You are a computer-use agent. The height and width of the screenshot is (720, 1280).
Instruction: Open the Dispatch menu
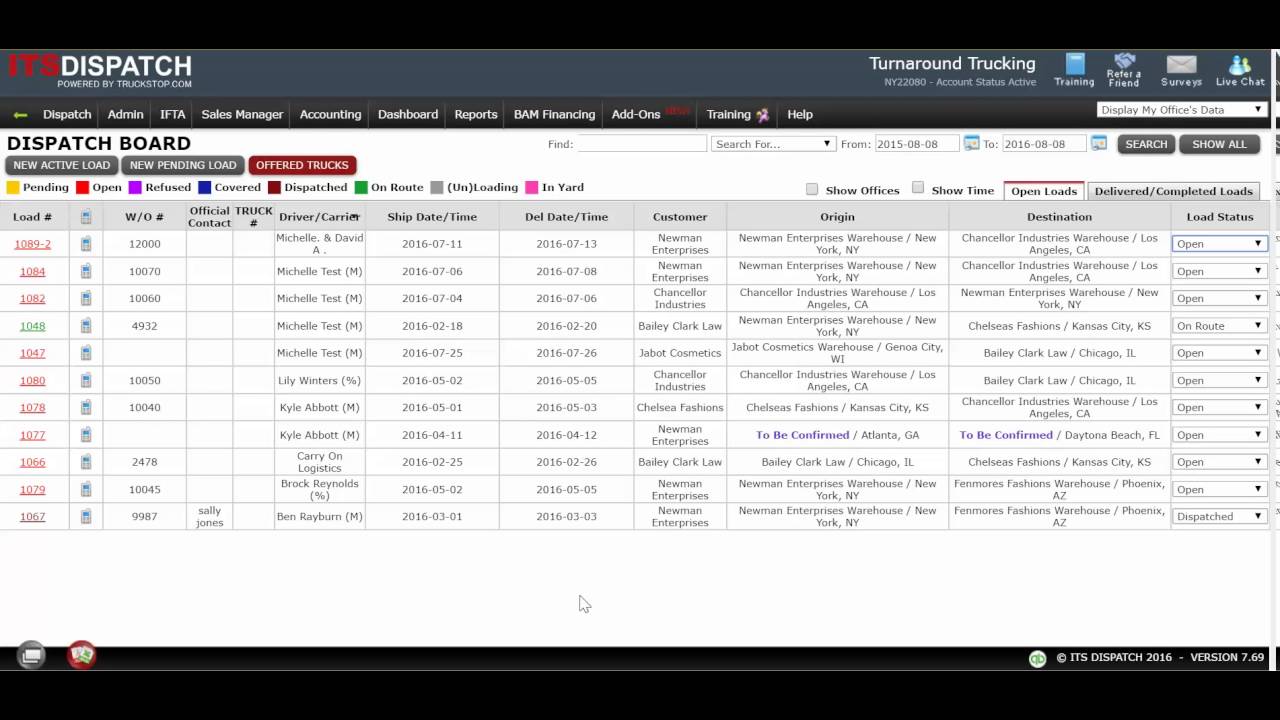coord(67,114)
